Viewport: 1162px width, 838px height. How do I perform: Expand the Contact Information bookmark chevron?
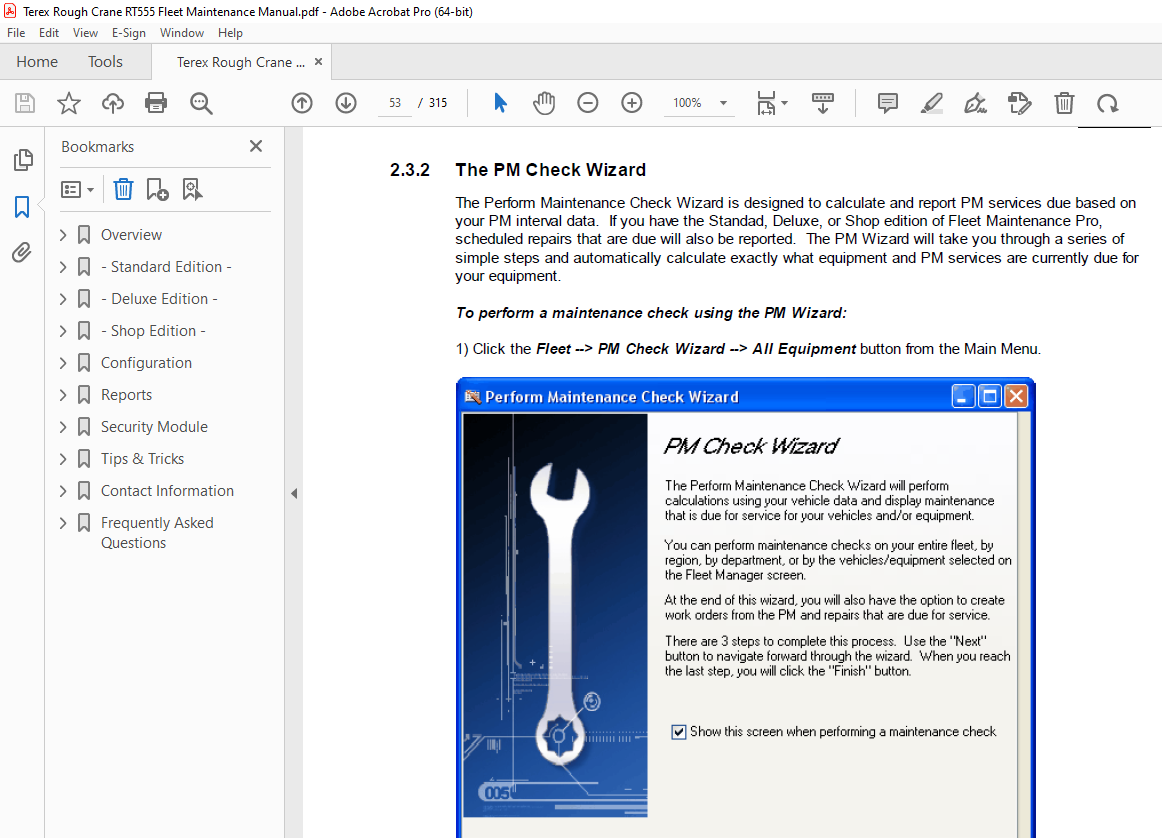[x=63, y=491]
